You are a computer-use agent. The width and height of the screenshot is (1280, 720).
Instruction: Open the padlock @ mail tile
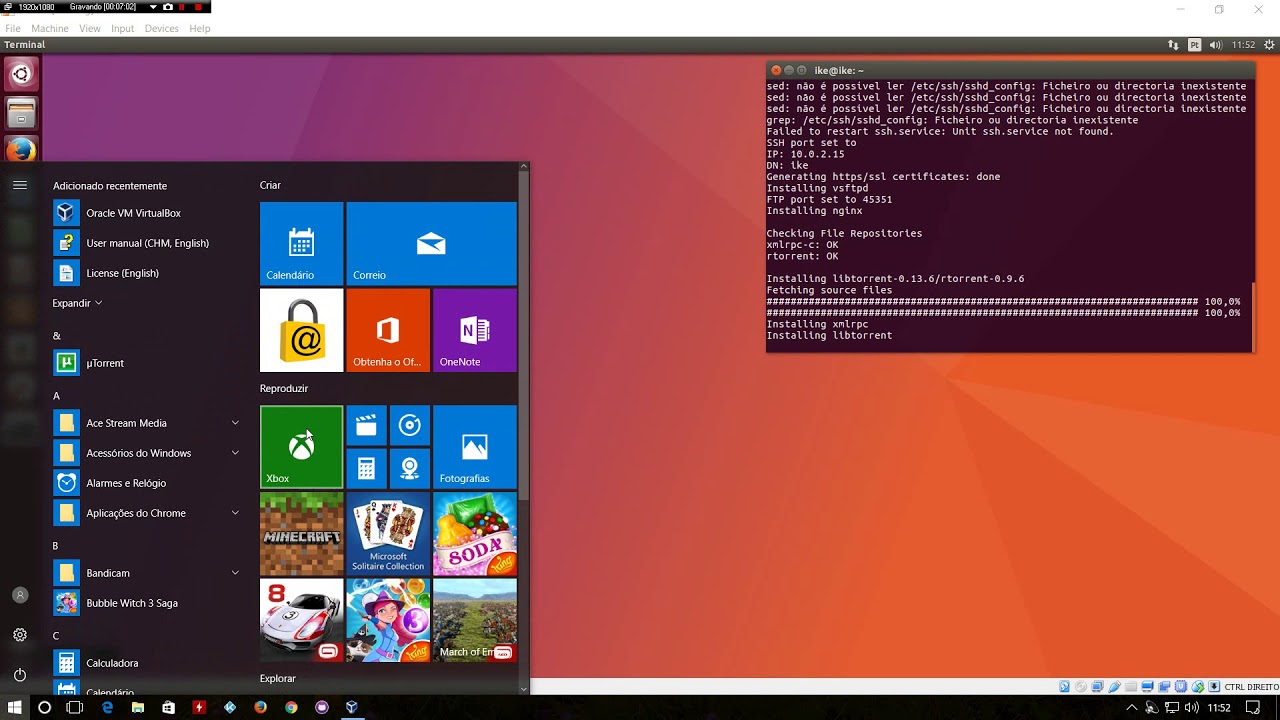point(301,330)
